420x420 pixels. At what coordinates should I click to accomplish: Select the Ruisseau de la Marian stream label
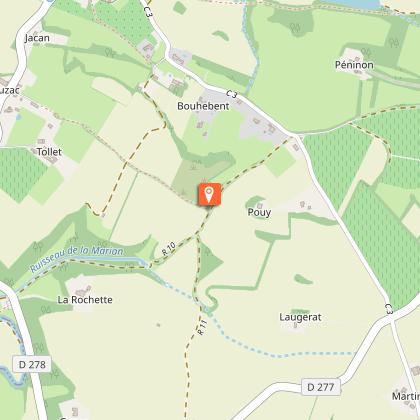[76, 258]
